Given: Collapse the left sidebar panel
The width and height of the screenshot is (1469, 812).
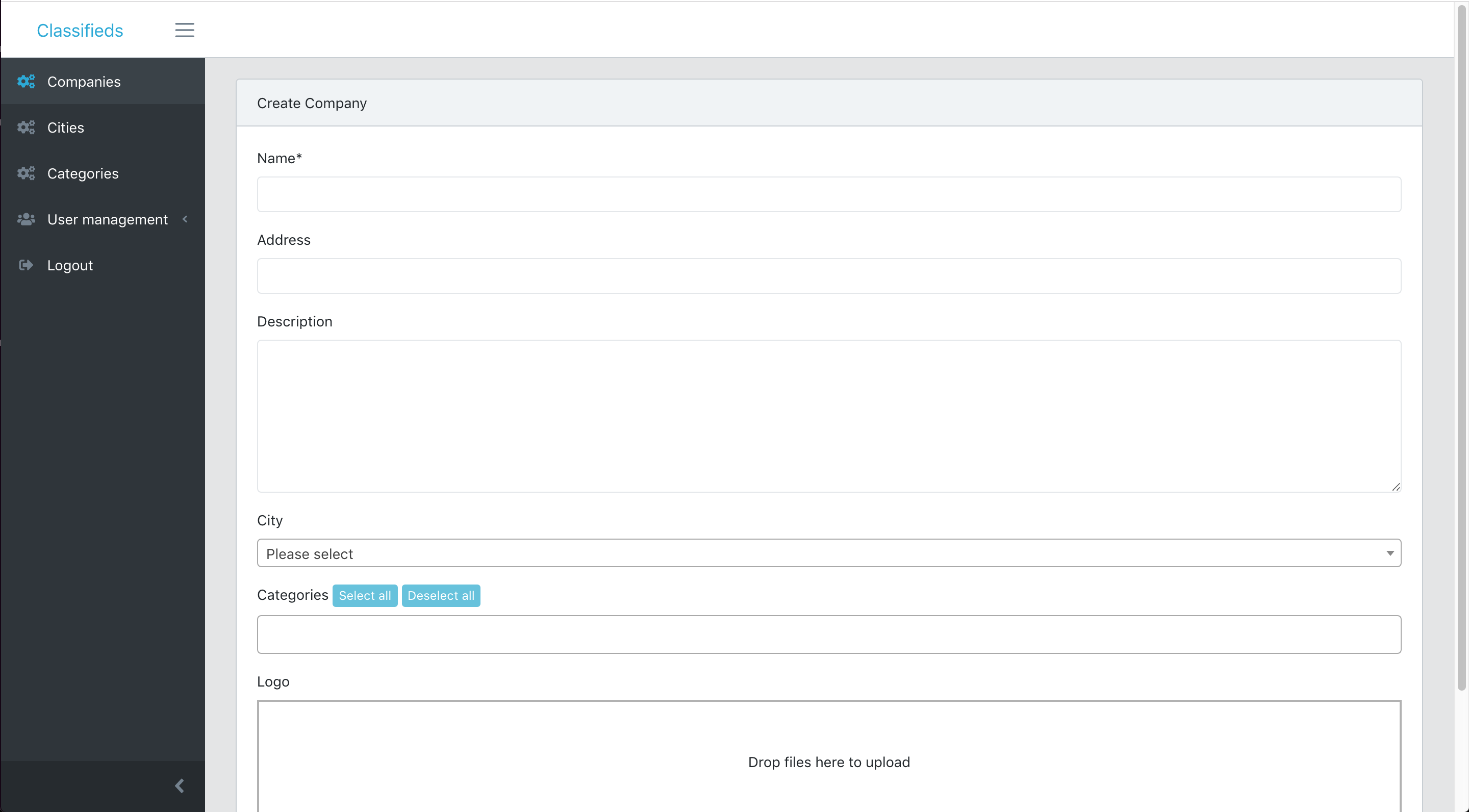Looking at the screenshot, I should pyautogui.click(x=179, y=785).
